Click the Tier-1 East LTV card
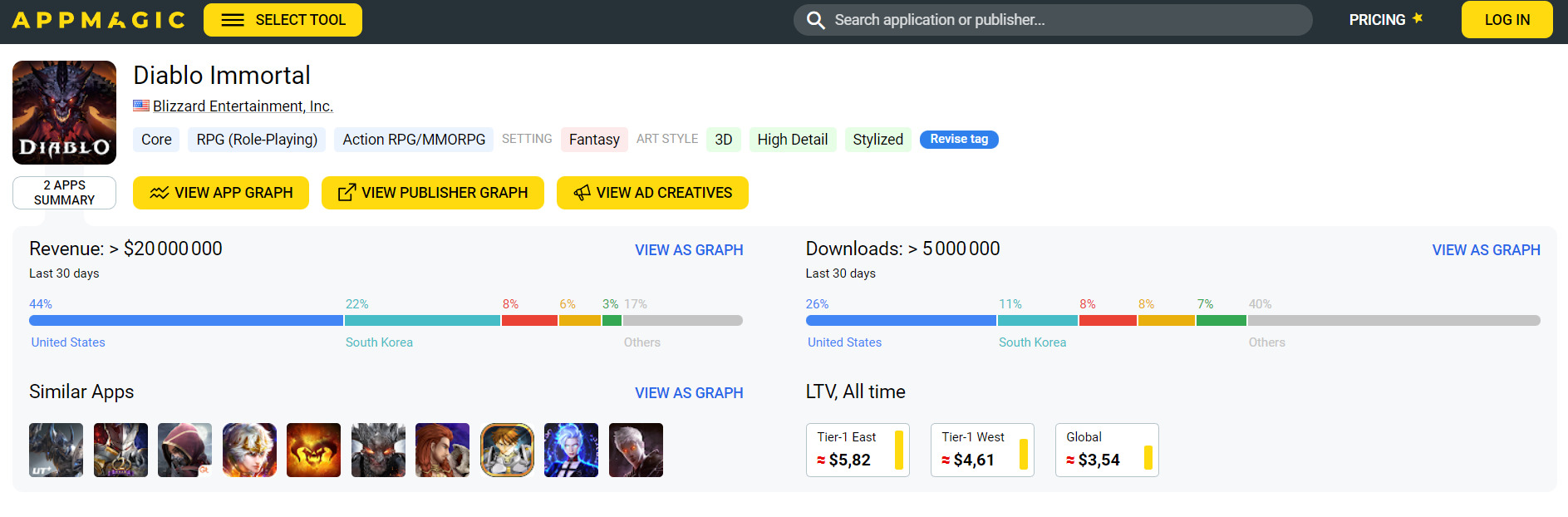The image size is (1568, 517). pos(858,450)
